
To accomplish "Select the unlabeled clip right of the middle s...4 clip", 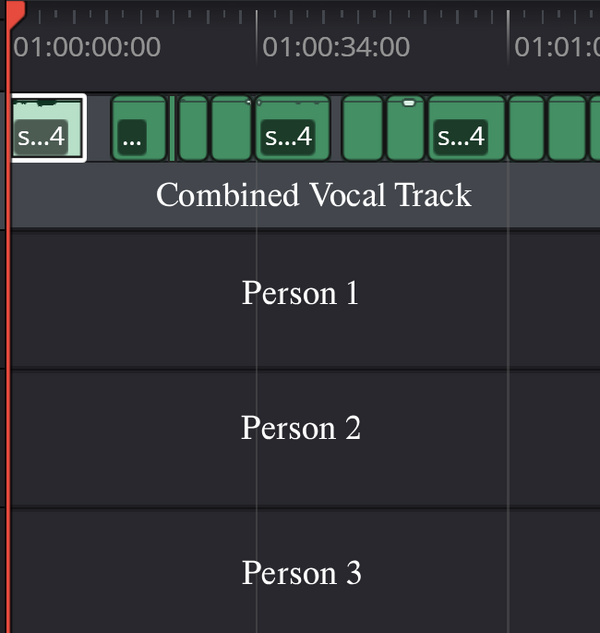I will pos(362,129).
